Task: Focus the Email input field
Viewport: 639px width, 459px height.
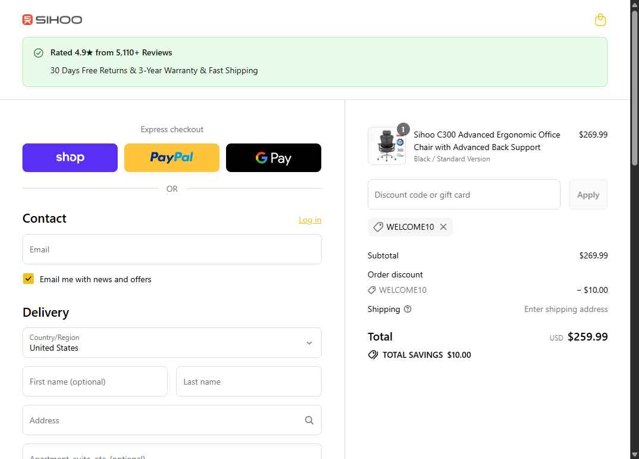Action: pyautogui.click(x=172, y=249)
